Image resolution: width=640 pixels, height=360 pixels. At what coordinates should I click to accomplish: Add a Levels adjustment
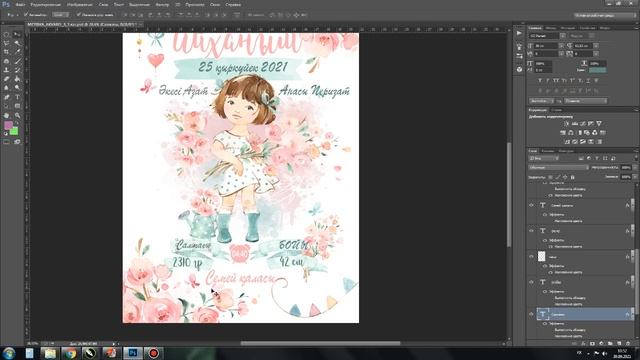[575, 123]
